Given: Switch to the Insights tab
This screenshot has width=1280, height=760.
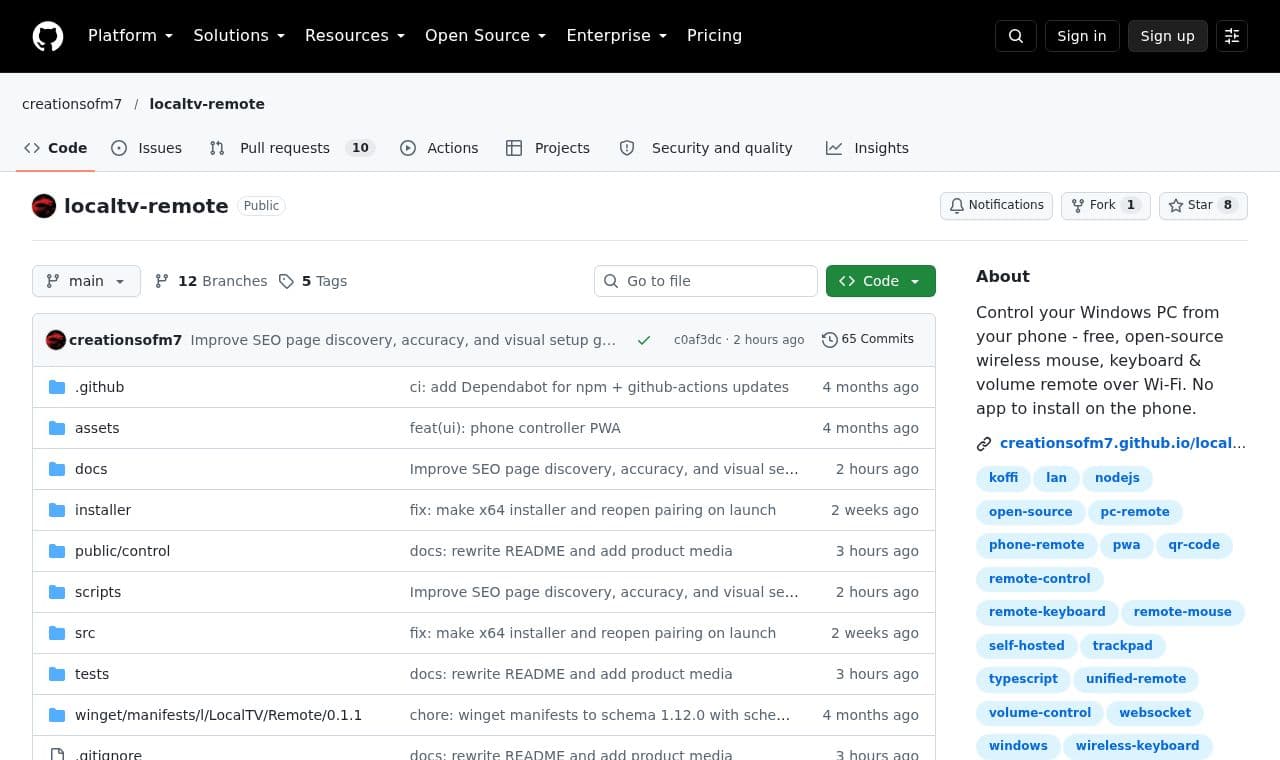Looking at the screenshot, I should coord(867,148).
